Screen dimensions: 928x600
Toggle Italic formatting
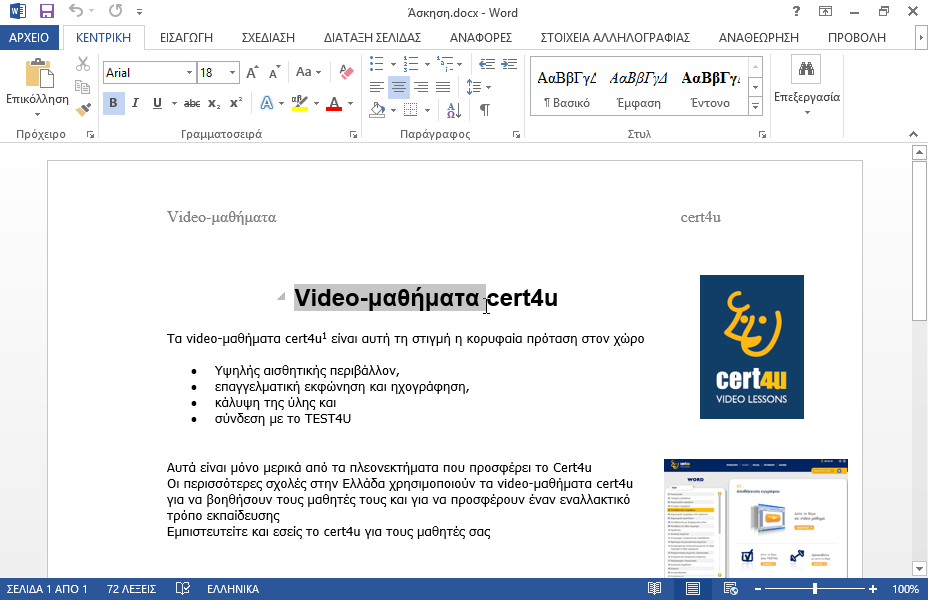135,104
